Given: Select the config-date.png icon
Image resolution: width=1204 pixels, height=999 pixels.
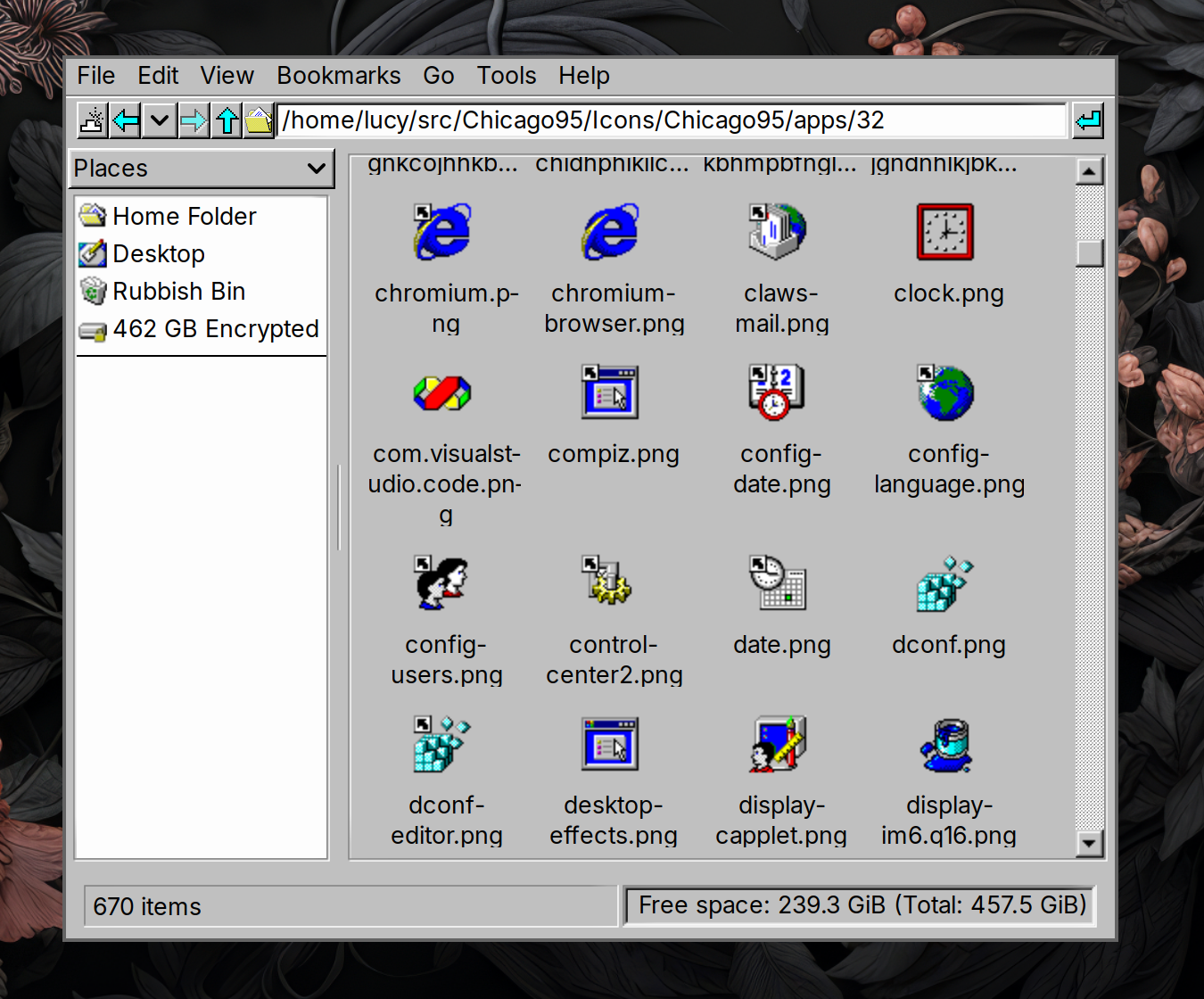Looking at the screenshot, I should pyautogui.click(x=778, y=392).
